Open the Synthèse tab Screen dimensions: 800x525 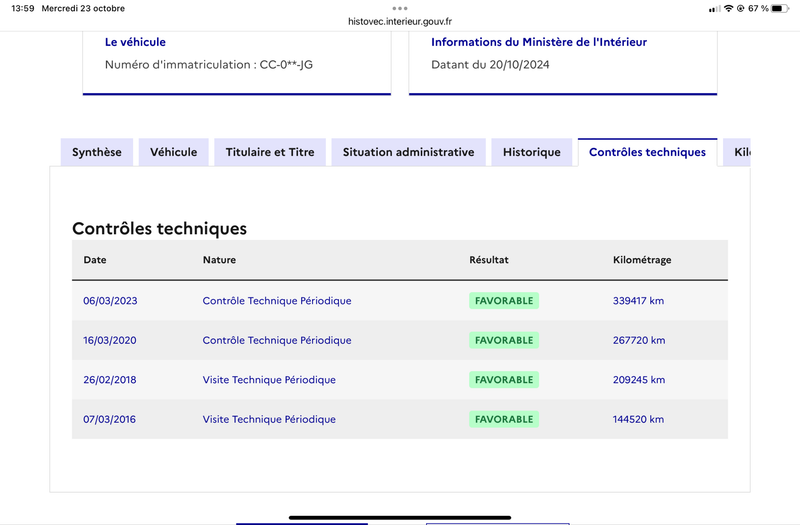[97, 152]
